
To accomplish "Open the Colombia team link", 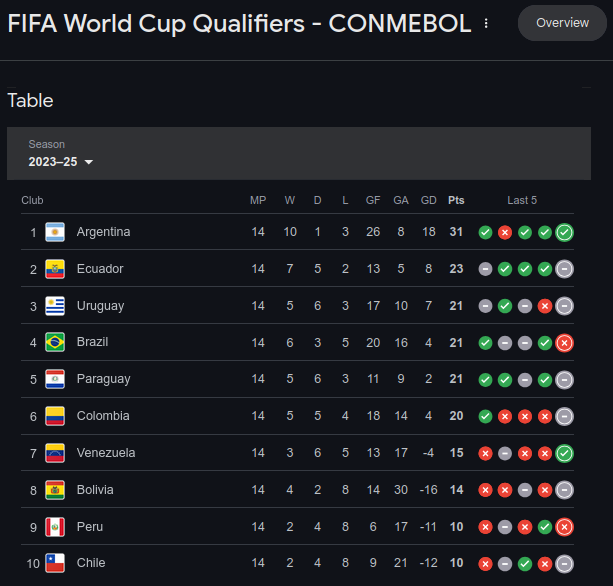I will [x=103, y=416].
